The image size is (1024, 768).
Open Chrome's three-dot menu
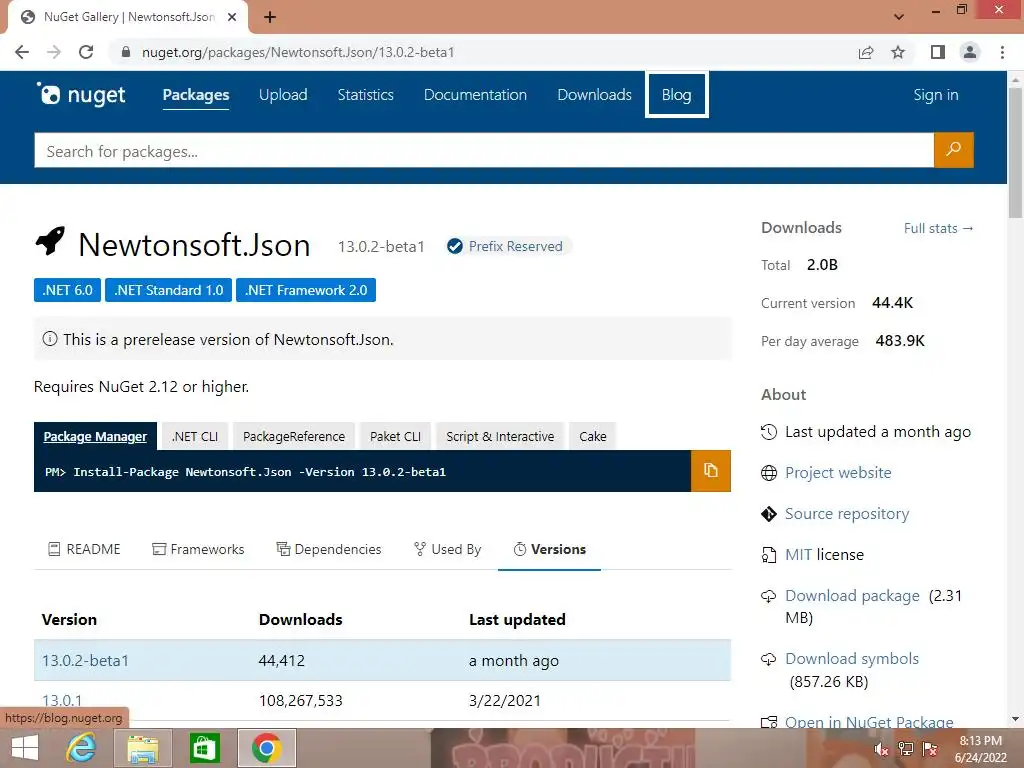click(x=1002, y=52)
